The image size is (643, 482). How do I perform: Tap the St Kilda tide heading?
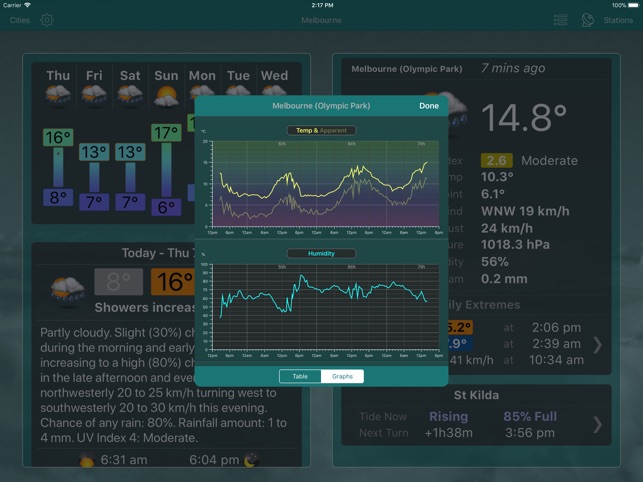[x=476, y=395]
